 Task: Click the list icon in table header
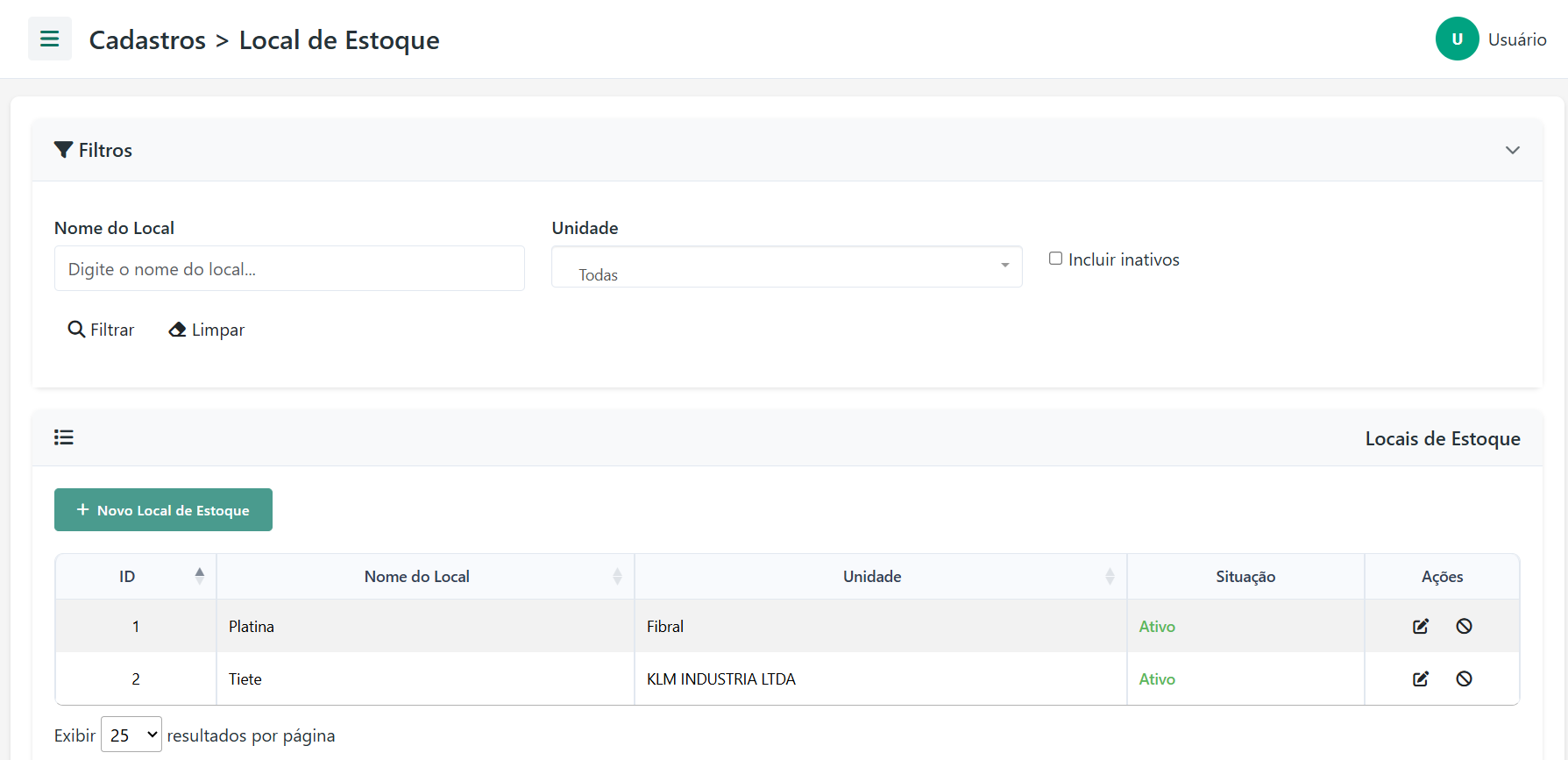point(64,437)
